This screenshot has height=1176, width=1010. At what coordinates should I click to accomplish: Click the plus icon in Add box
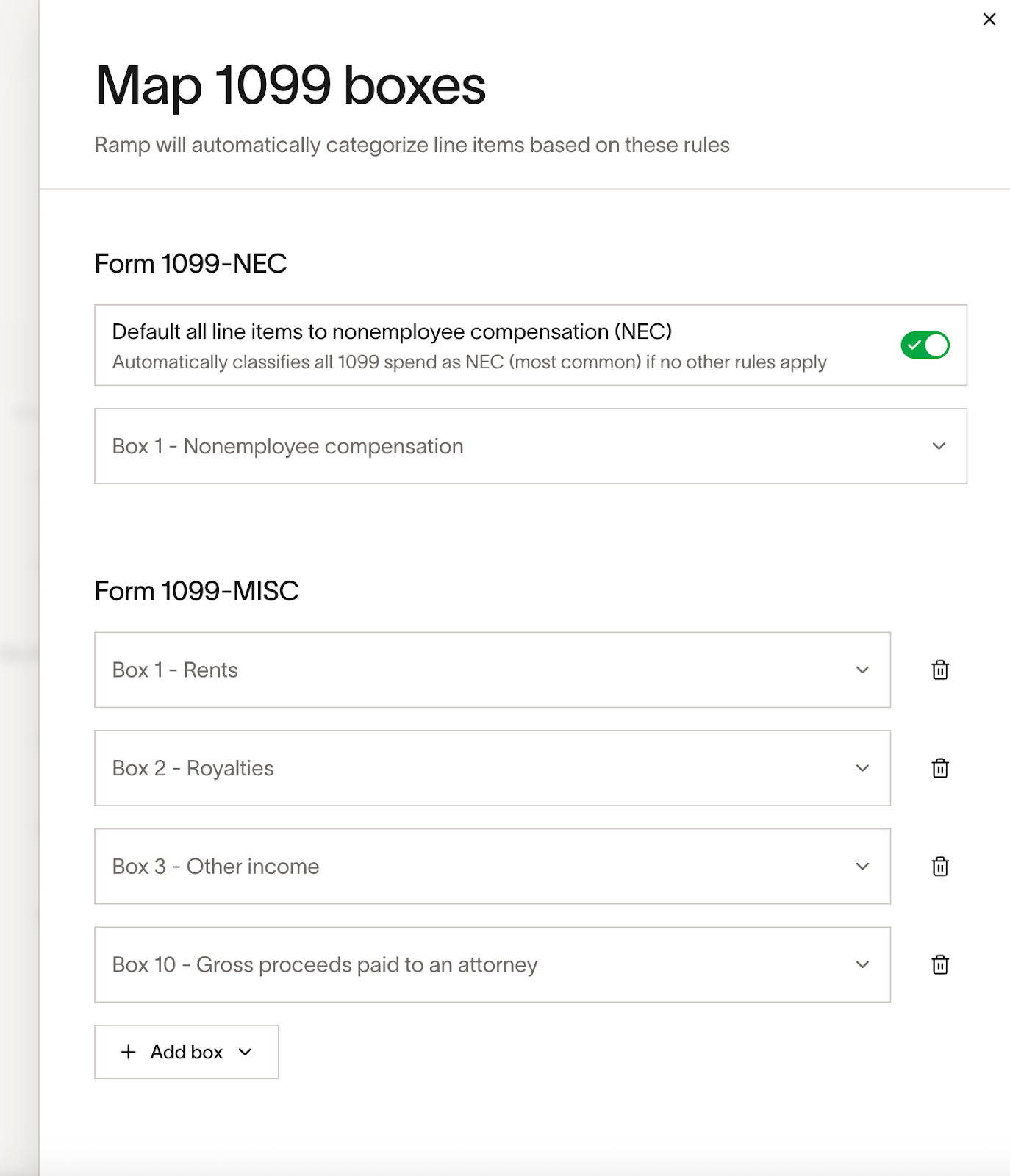(128, 1052)
